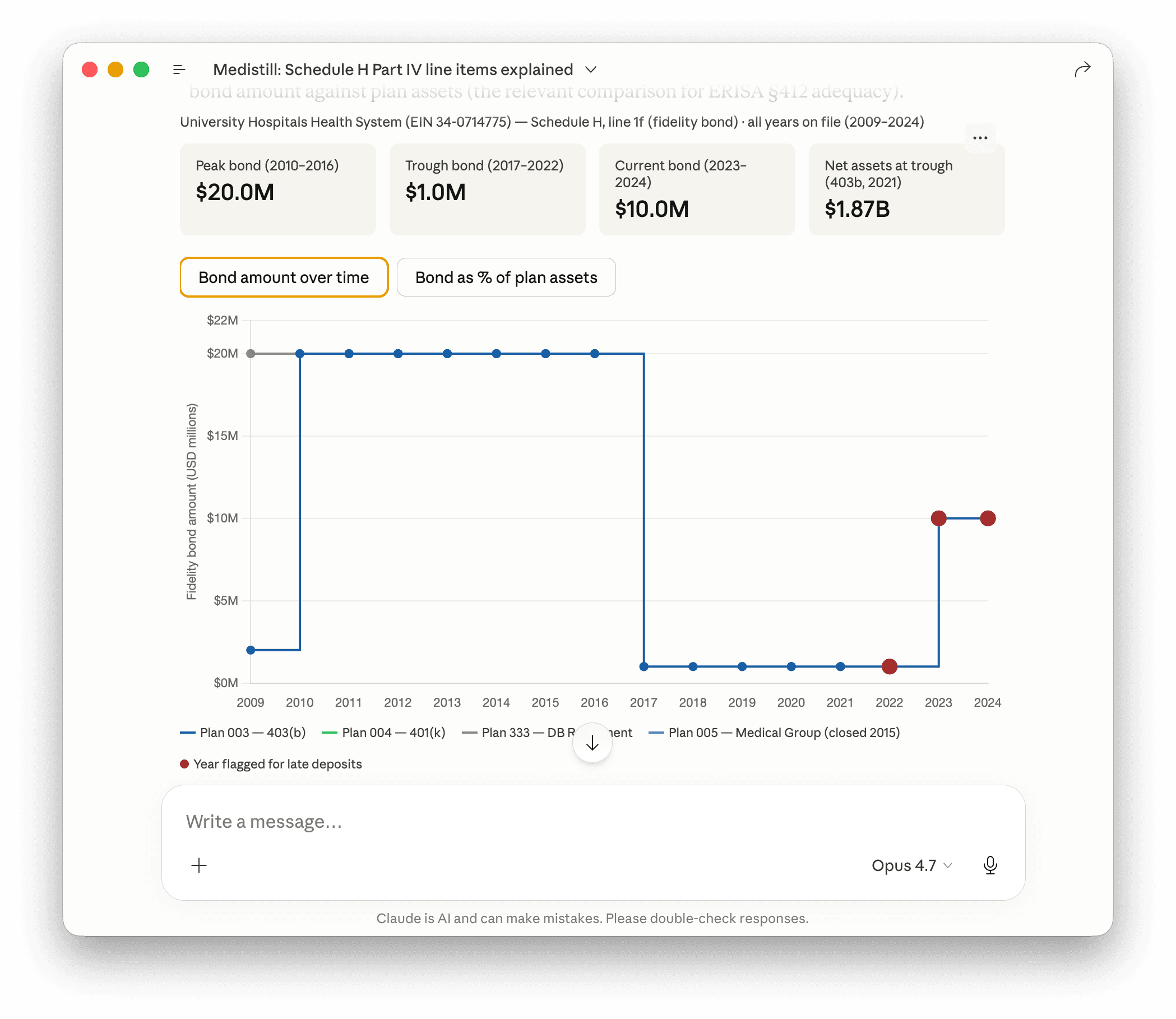Click the 2019 data point at $1M

(x=742, y=666)
